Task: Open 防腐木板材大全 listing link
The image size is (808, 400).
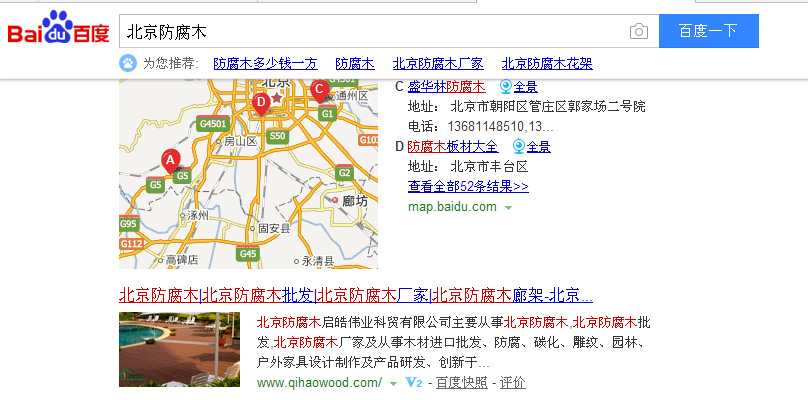Action: point(453,147)
